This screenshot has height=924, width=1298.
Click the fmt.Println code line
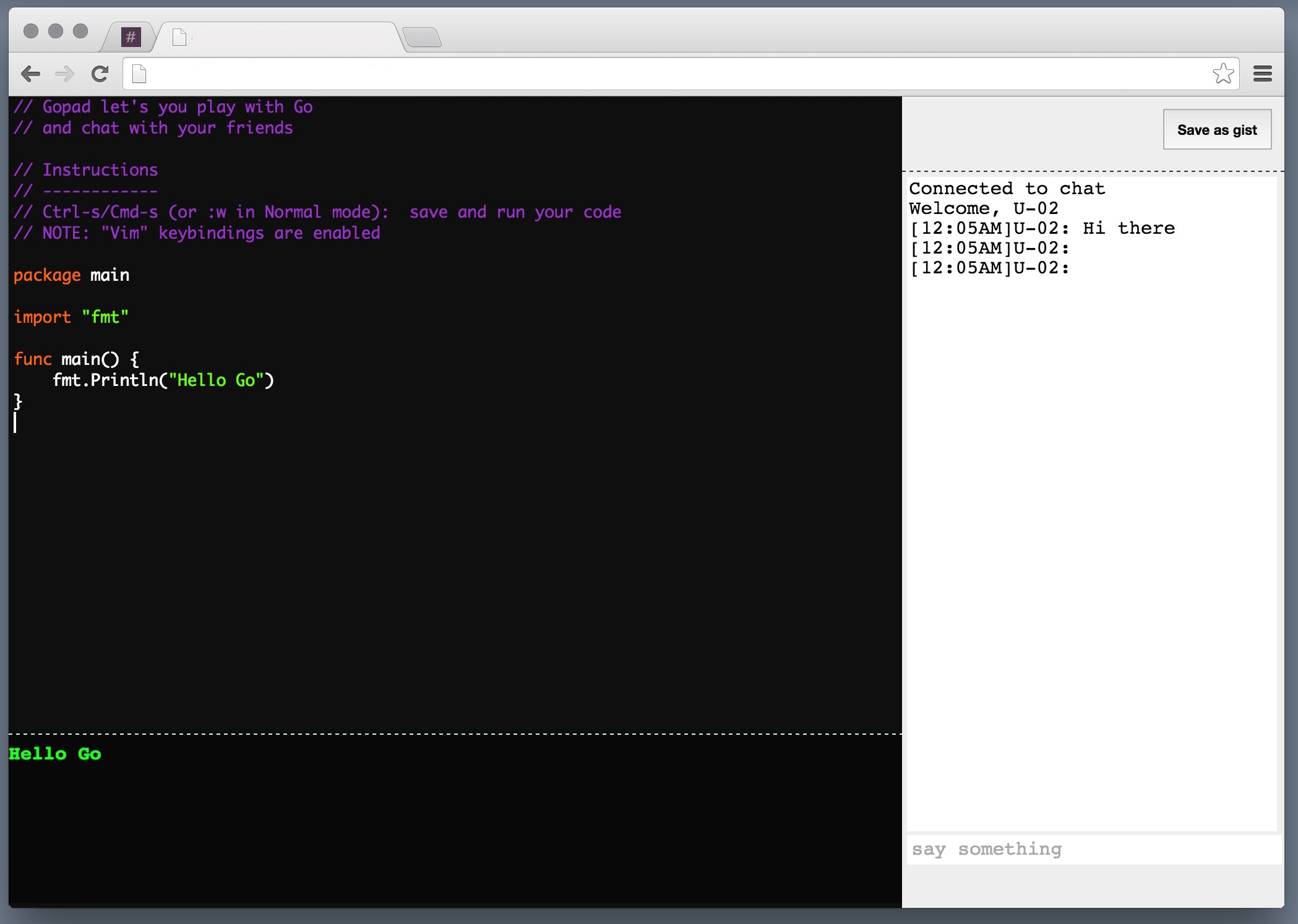point(163,380)
